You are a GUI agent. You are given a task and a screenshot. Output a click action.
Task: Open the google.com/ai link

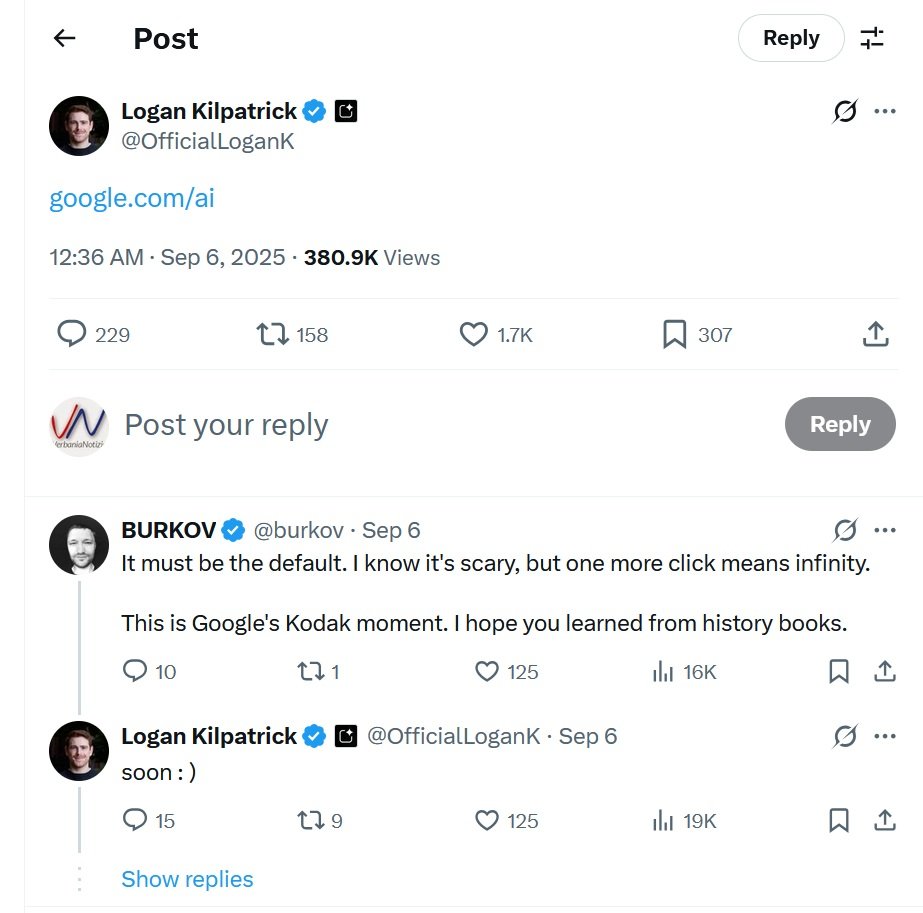(132, 198)
